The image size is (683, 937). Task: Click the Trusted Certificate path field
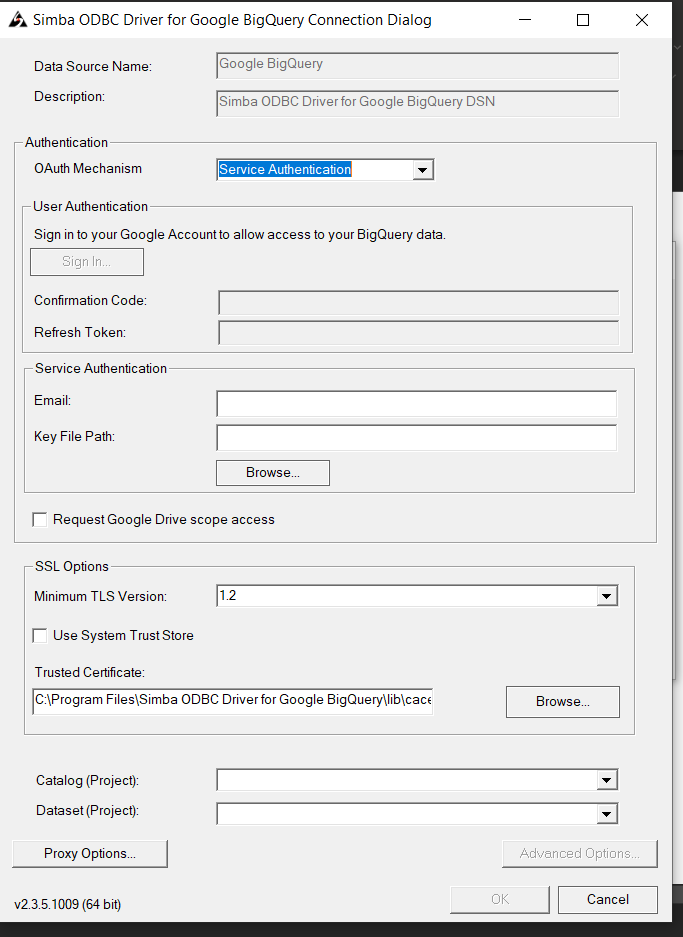(233, 700)
